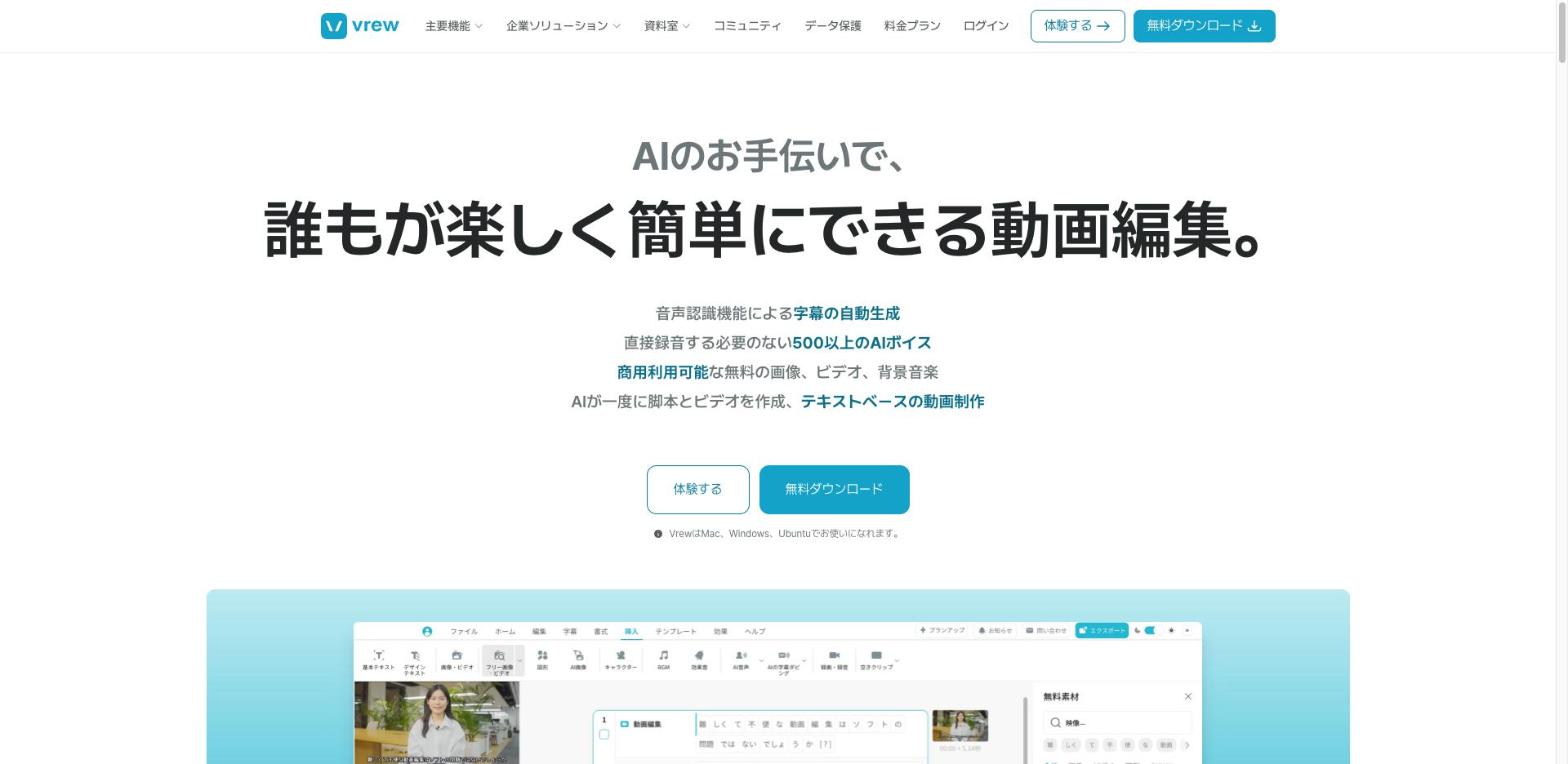The height and width of the screenshot is (764, 1568).
Task: Click the 効果音 sound effect icon
Action: 699,656
